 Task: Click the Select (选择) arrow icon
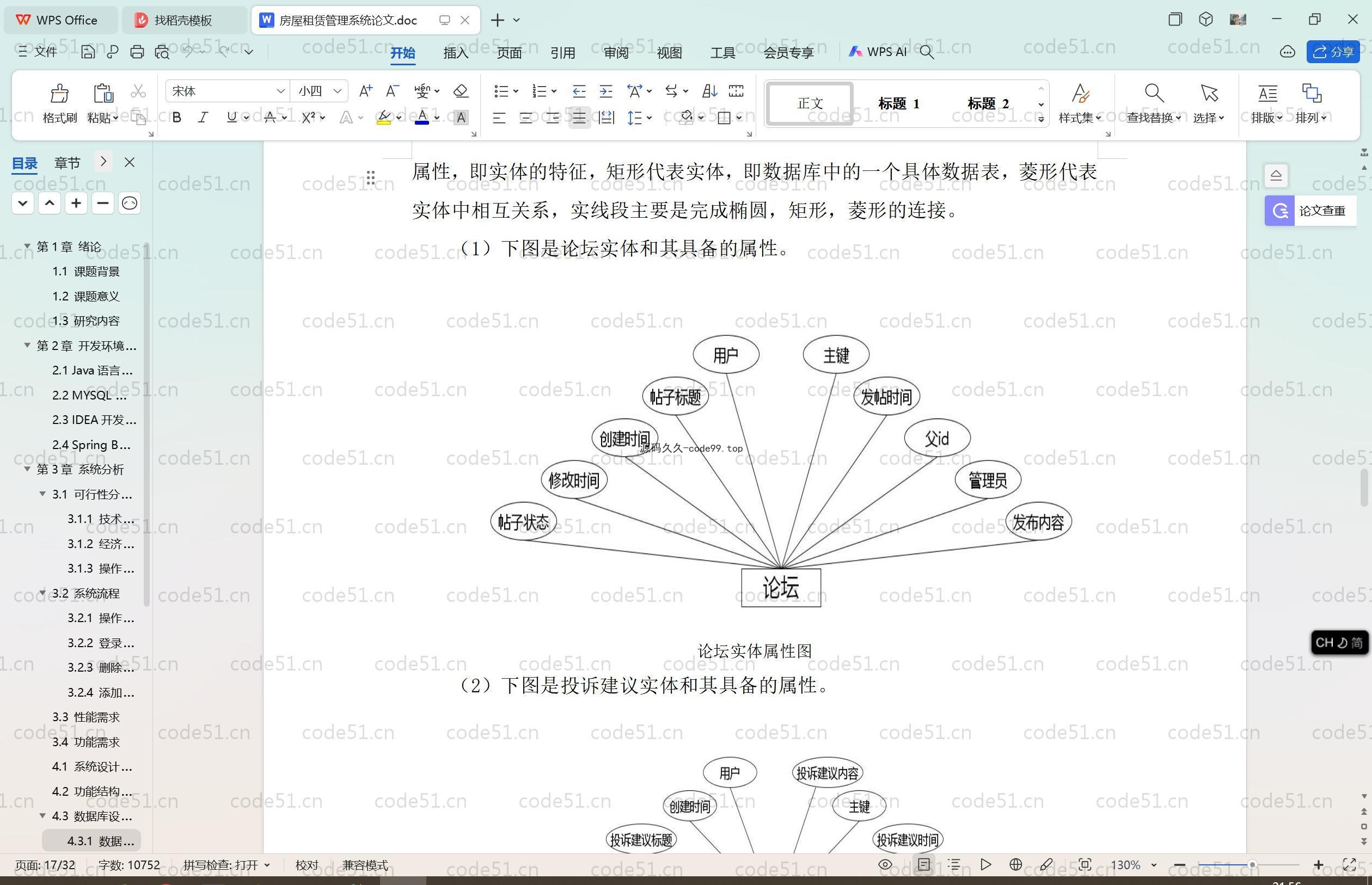1209,93
